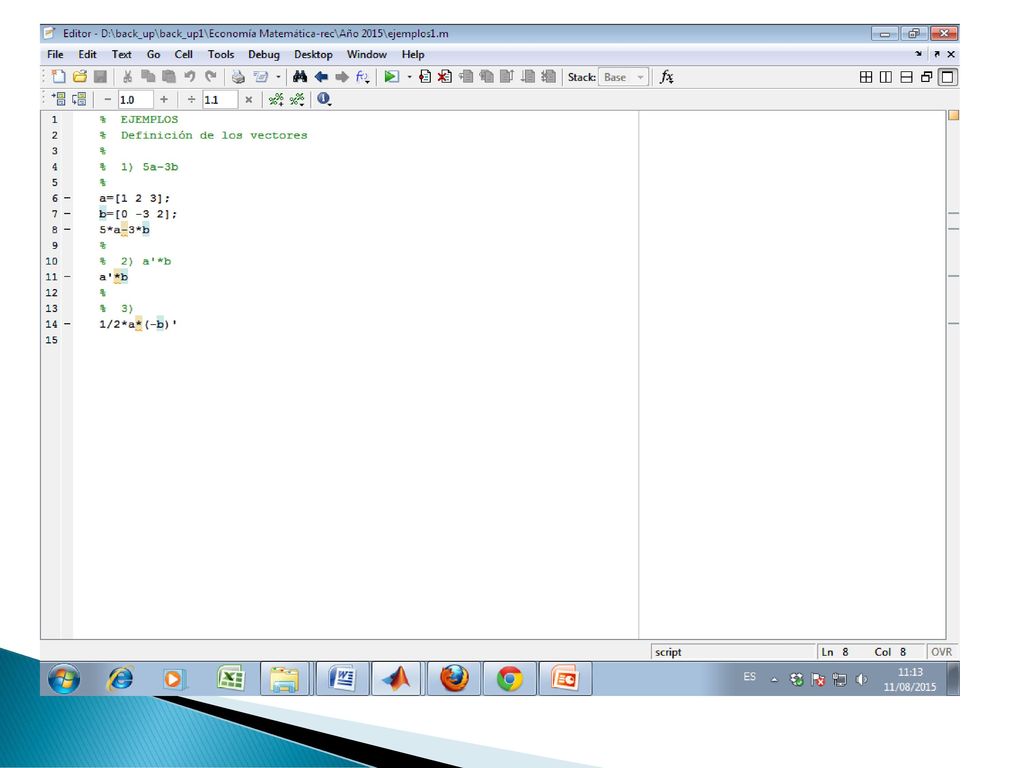
Task: Click the 1.0 increment input field
Action: 135,99
